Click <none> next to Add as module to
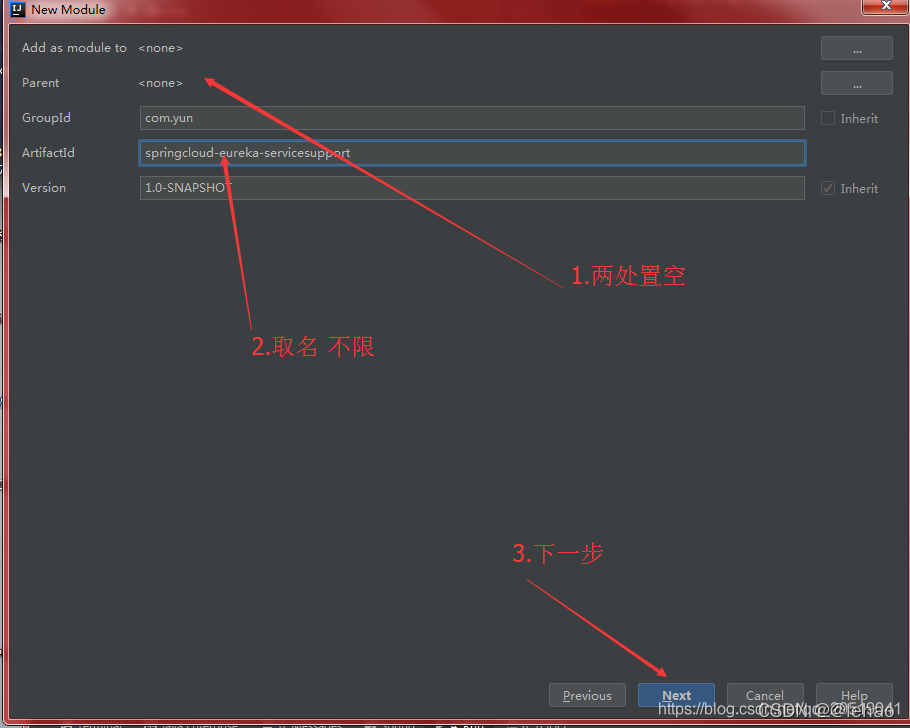Screen dimensions: 910x728 coord(161,48)
